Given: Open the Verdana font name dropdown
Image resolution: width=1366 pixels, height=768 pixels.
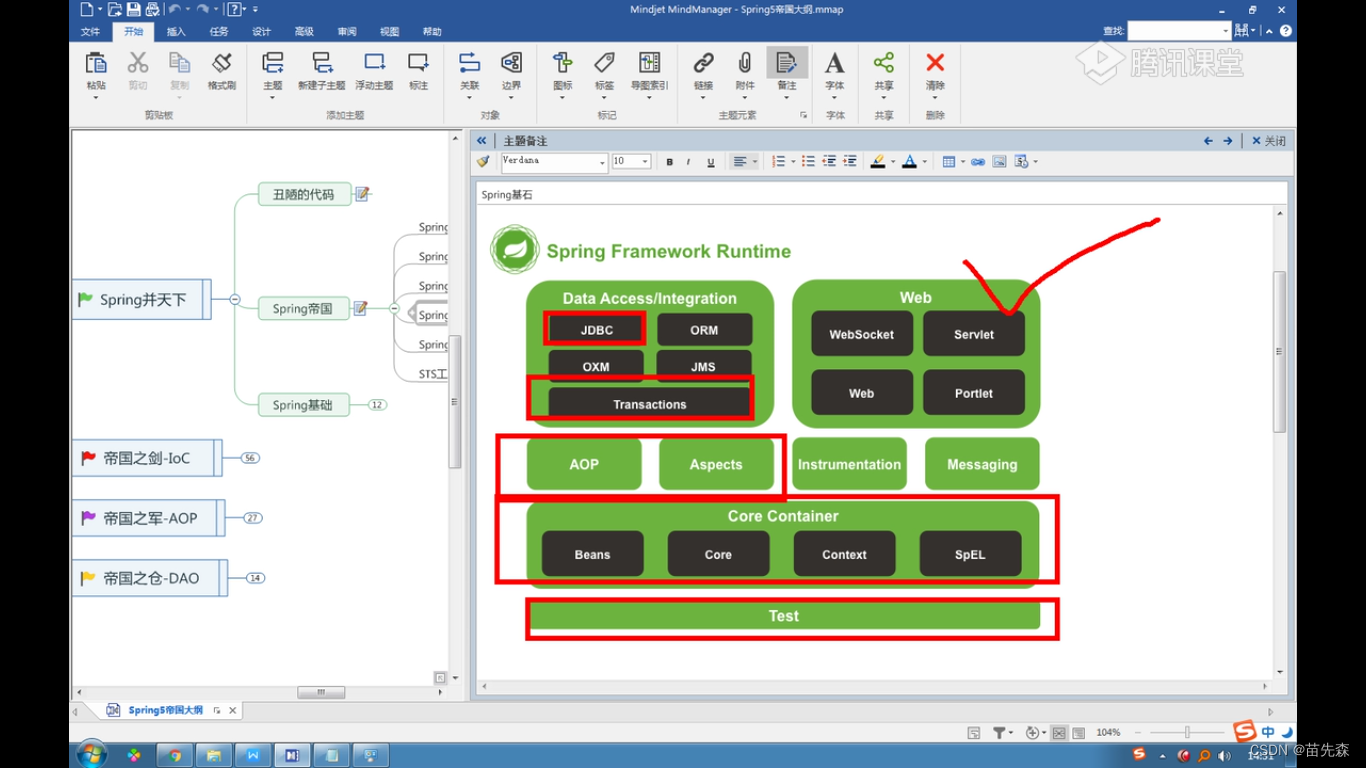Looking at the screenshot, I should pos(603,162).
